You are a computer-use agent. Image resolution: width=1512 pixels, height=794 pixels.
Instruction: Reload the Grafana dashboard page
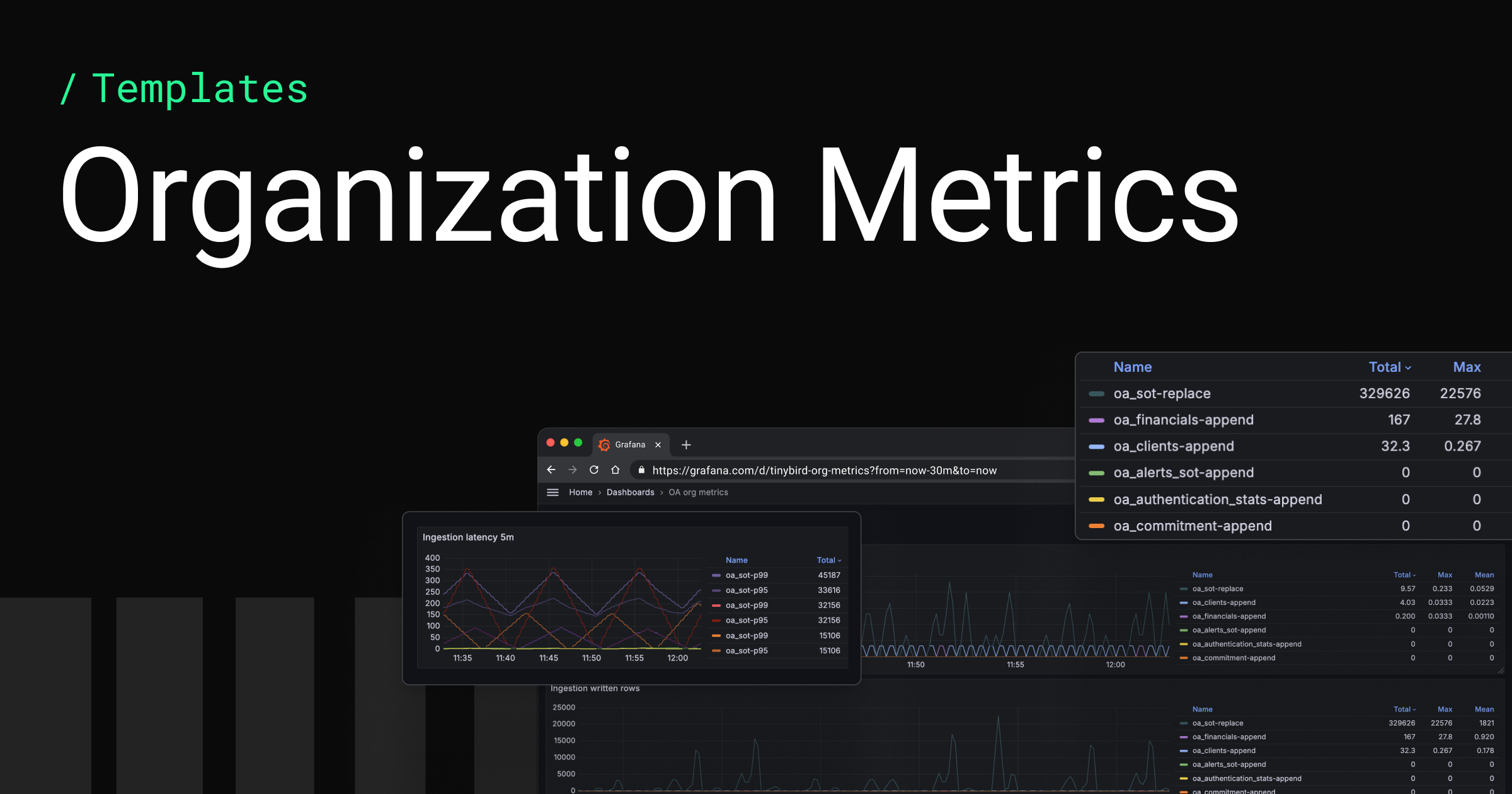(593, 469)
